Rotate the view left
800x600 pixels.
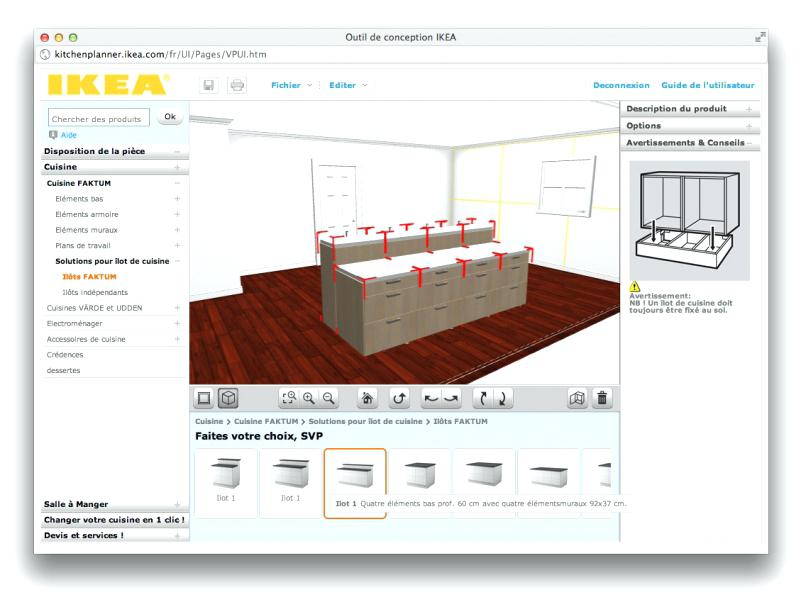pos(432,398)
